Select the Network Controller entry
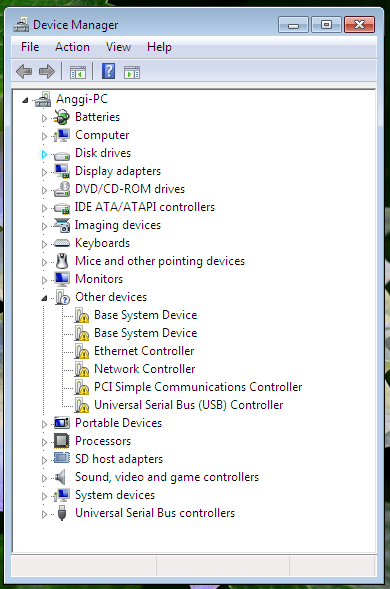This screenshot has width=390, height=589. [x=145, y=369]
